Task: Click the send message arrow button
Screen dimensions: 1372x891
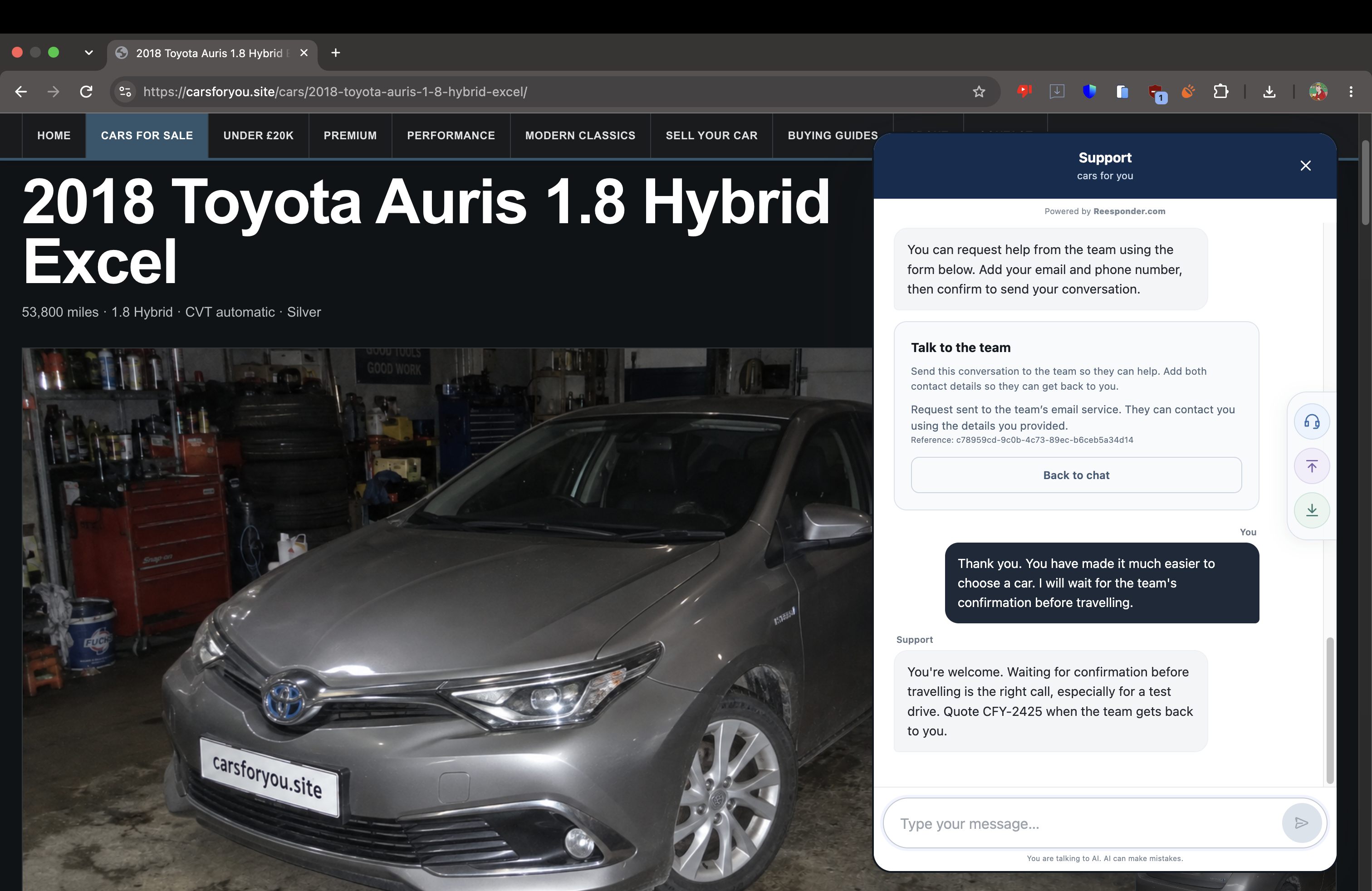Action: (x=1301, y=823)
